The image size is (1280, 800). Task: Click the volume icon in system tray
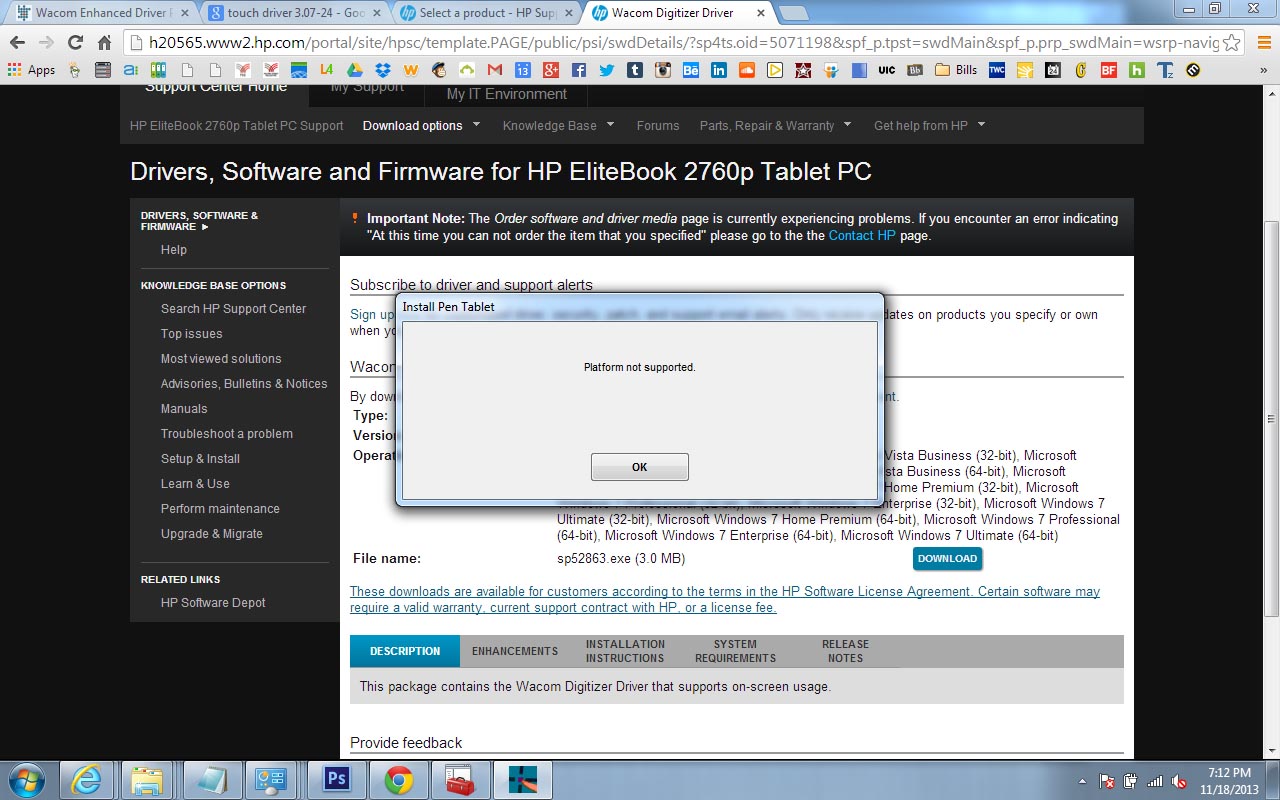click(x=1180, y=781)
